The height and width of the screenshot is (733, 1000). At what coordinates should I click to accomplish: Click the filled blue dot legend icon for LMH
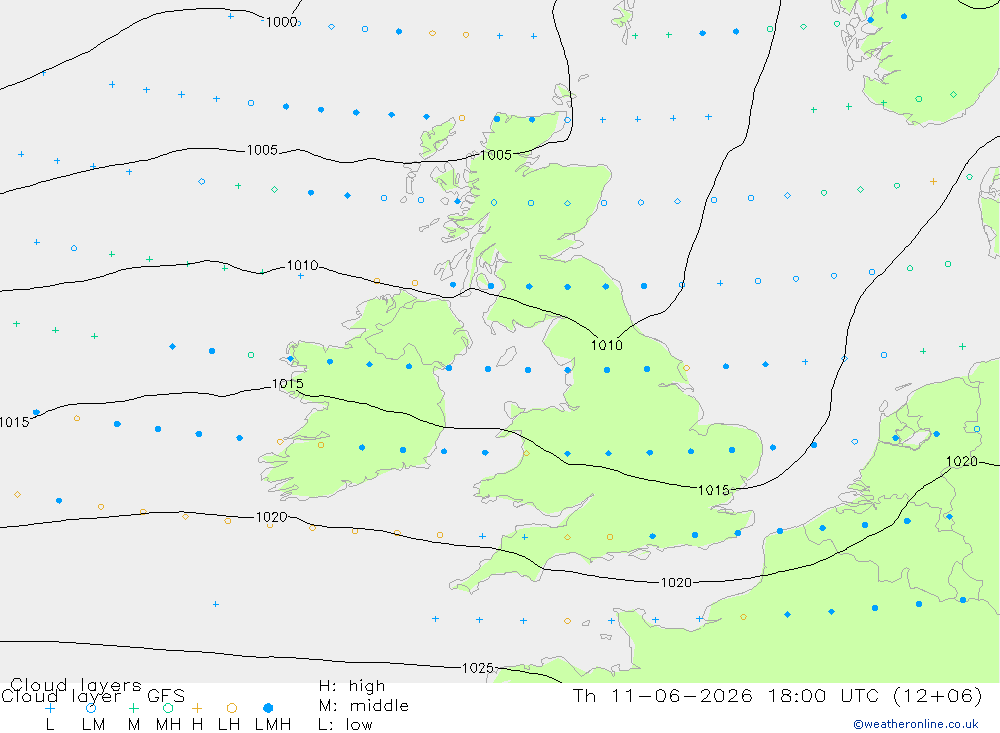coord(268,708)
